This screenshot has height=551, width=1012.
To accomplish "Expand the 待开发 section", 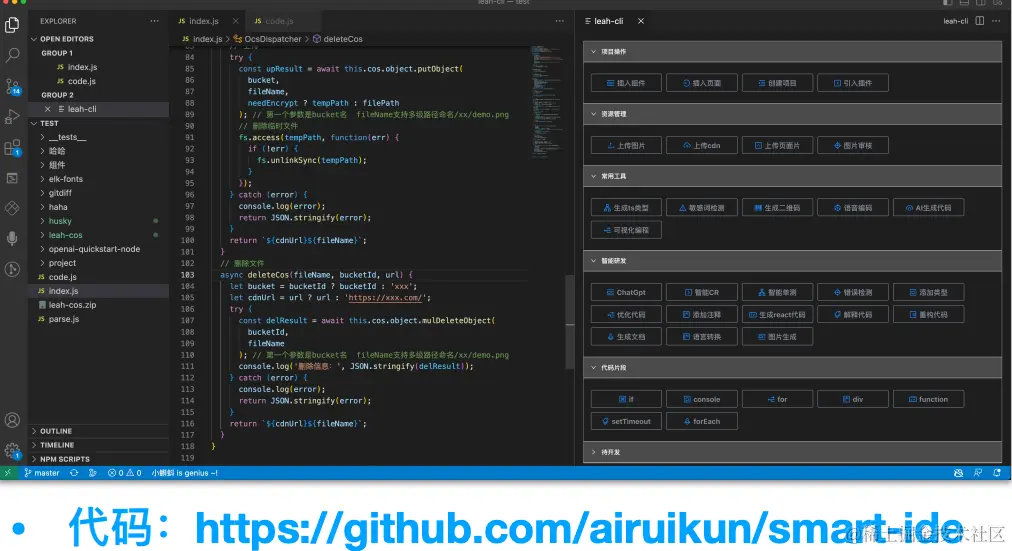I will pos(793,452).
